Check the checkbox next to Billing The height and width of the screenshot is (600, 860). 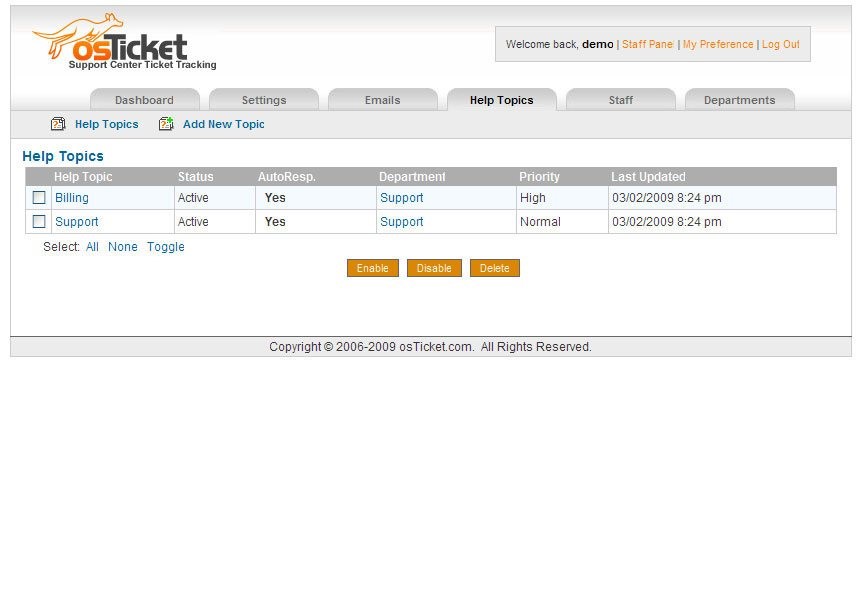(x=39, y=197)
